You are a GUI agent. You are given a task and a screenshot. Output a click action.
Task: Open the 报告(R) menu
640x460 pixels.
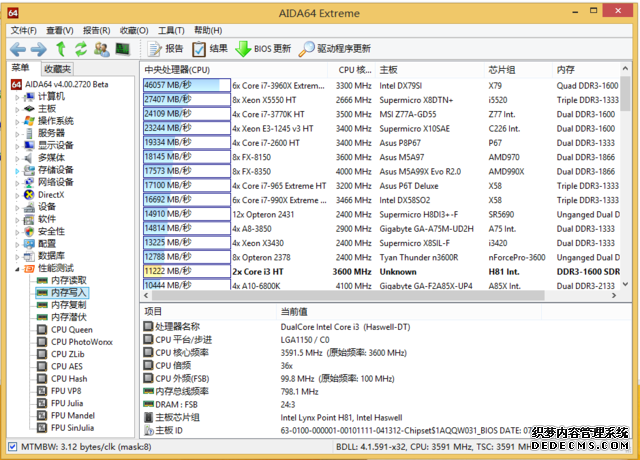click(x=96, y=31)
